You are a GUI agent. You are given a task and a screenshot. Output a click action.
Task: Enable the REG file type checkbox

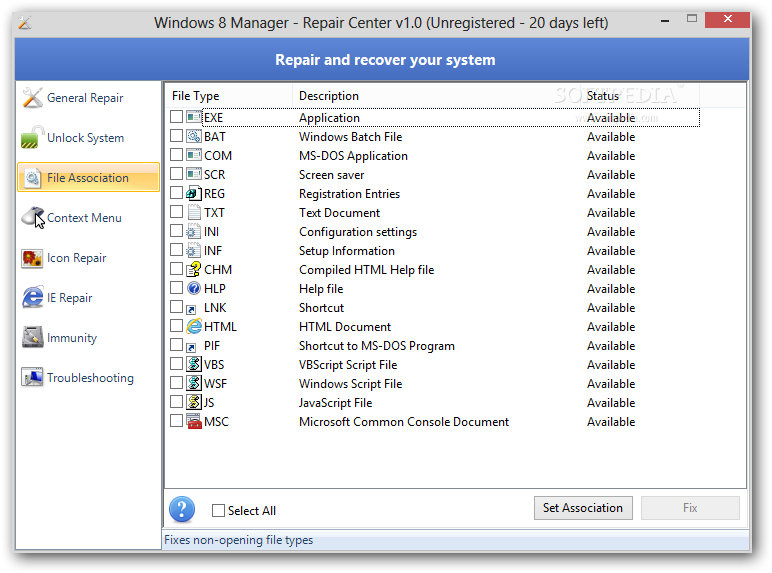click(176, 192)
